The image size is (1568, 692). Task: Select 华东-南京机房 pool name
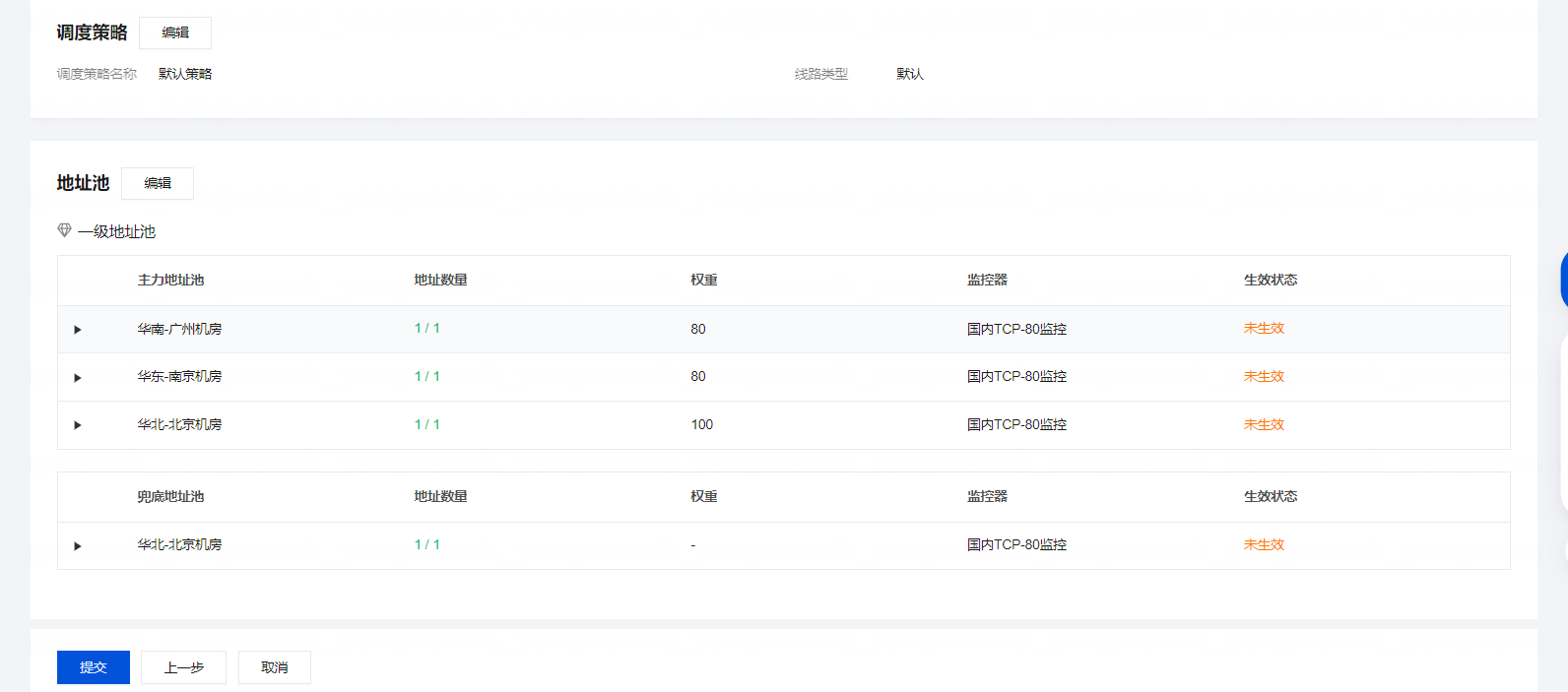point(179,376)
